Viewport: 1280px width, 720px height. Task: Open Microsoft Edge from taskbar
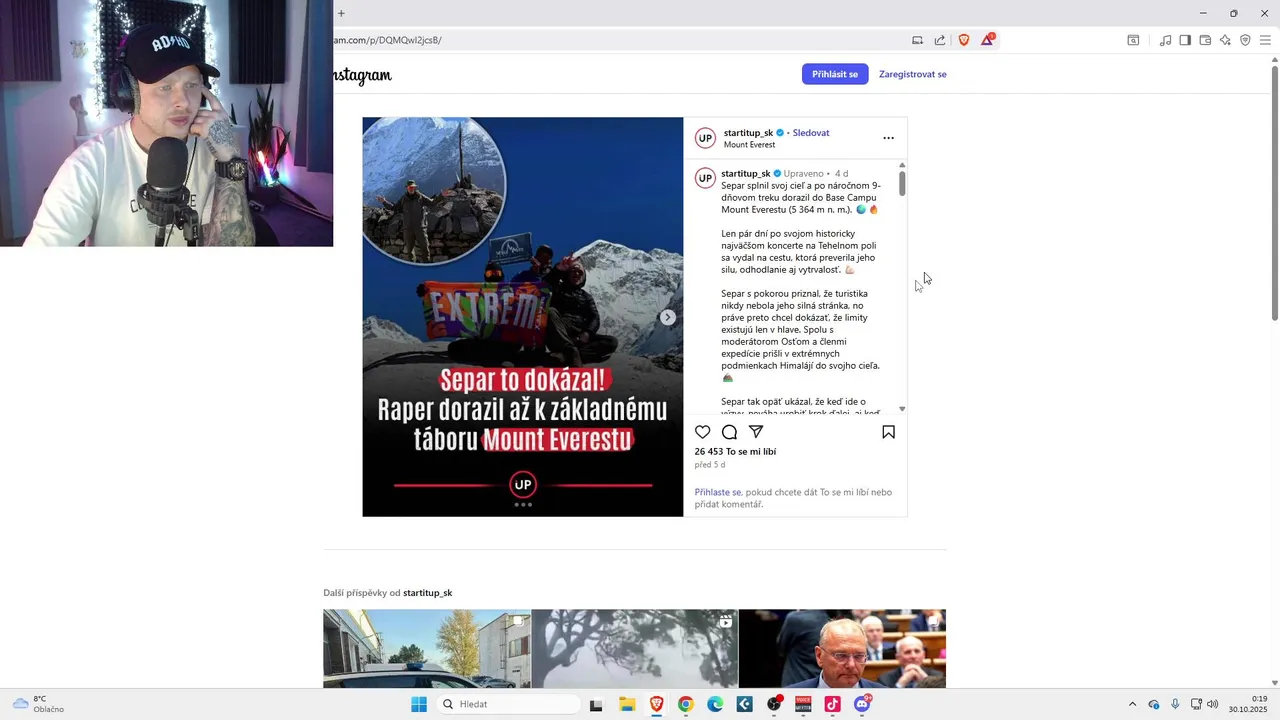715,704
